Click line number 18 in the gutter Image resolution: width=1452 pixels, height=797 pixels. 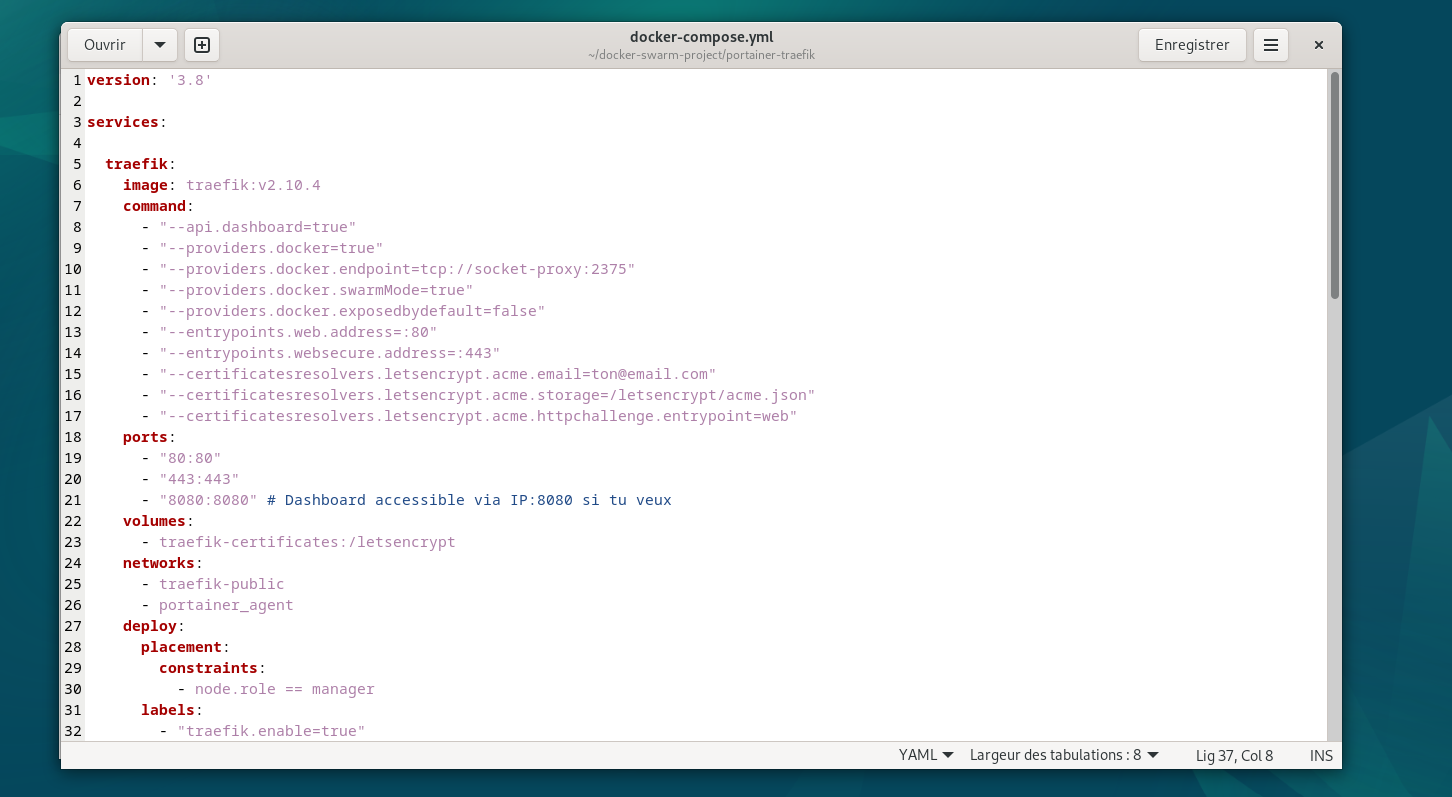[x=73, y=437]
